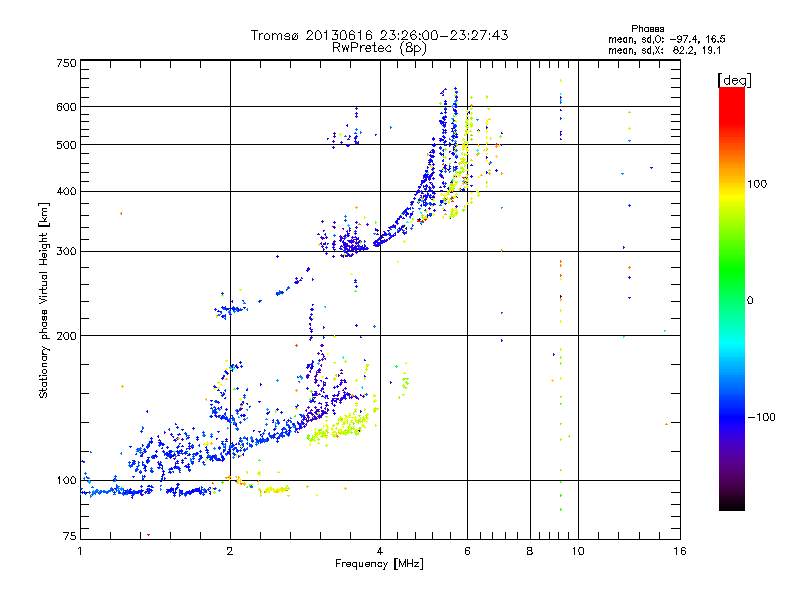Select the colorbar tick label "-100"
The width and height of the screenshot is (800, 600).
(x=761, y=417)
